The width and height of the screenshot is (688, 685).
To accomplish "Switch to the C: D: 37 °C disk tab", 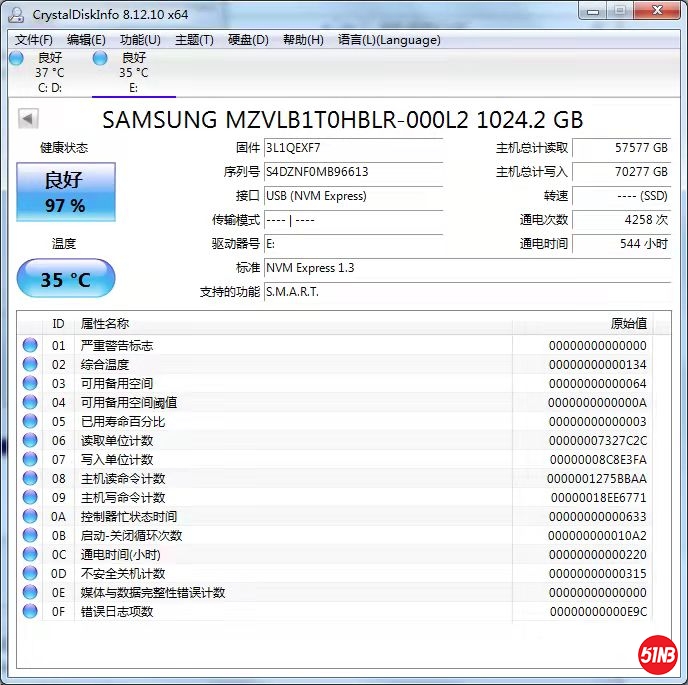I will point(50,73).
